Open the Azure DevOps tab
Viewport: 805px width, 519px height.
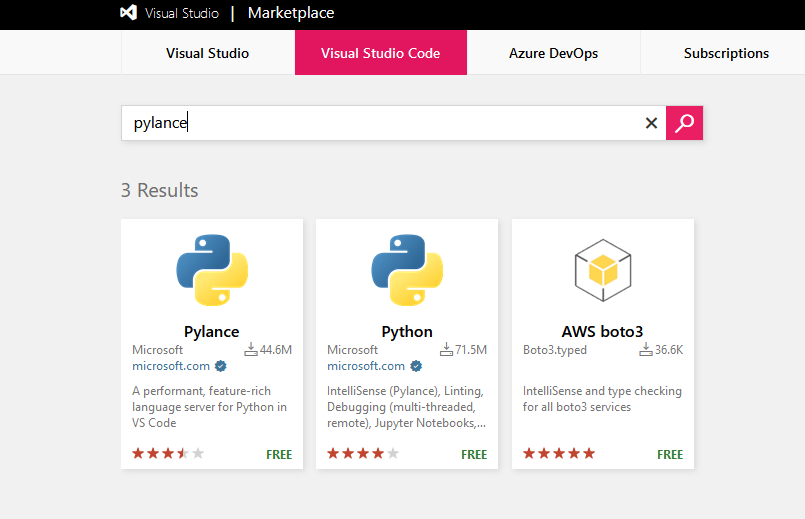click(x=553, y=53)
